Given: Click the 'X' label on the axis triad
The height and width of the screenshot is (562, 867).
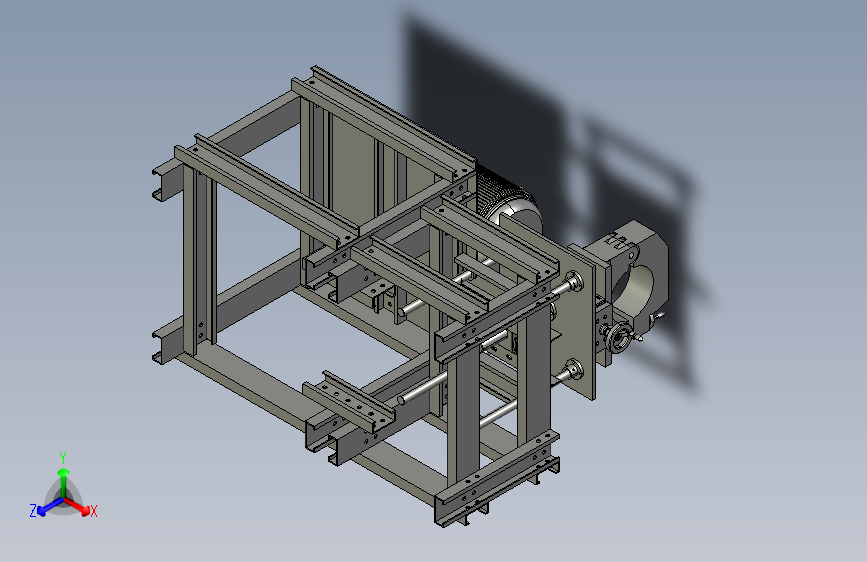Looking at the screenshot, I should click(x=94, y=512).
